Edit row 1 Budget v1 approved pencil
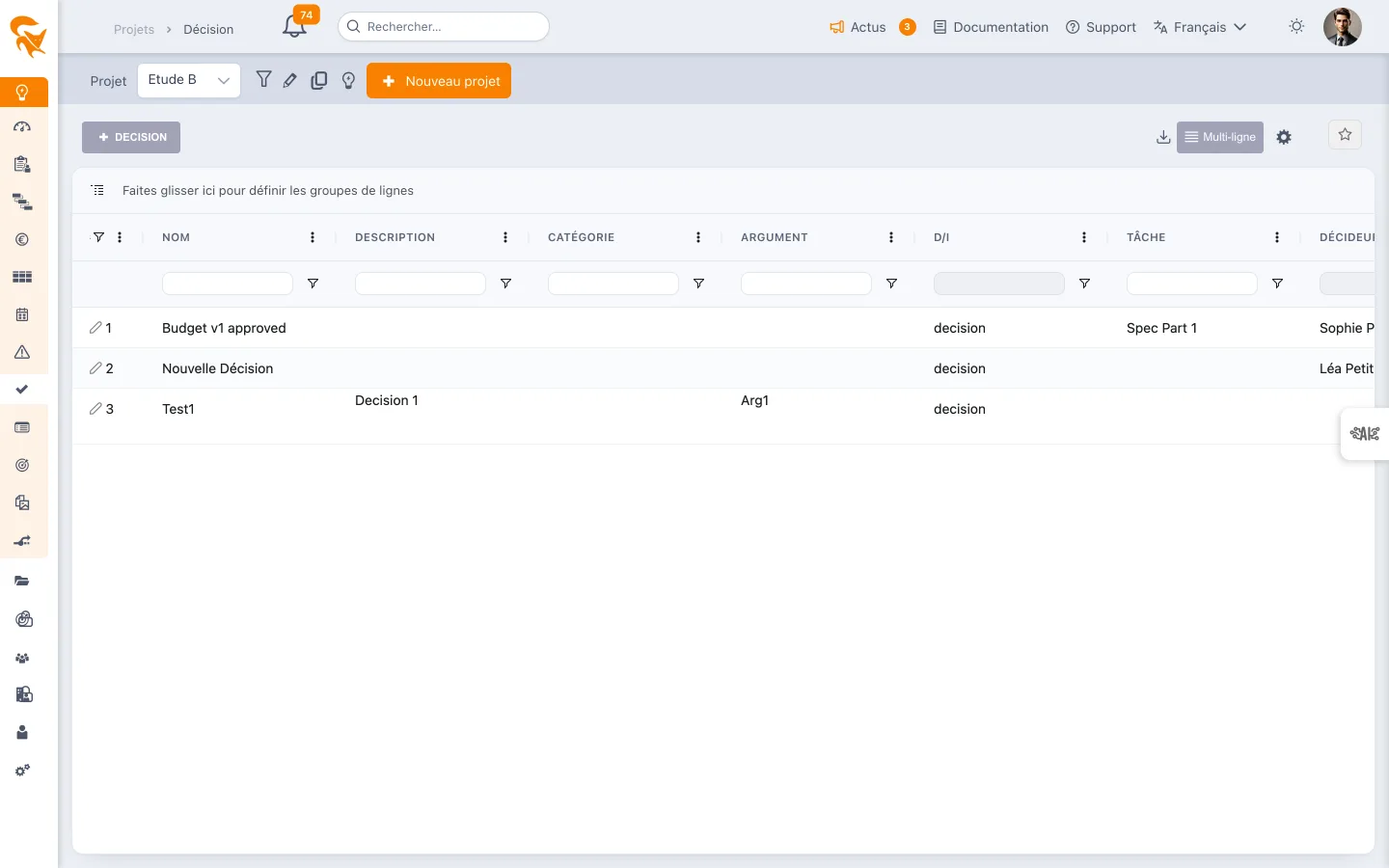 [95, 328]
